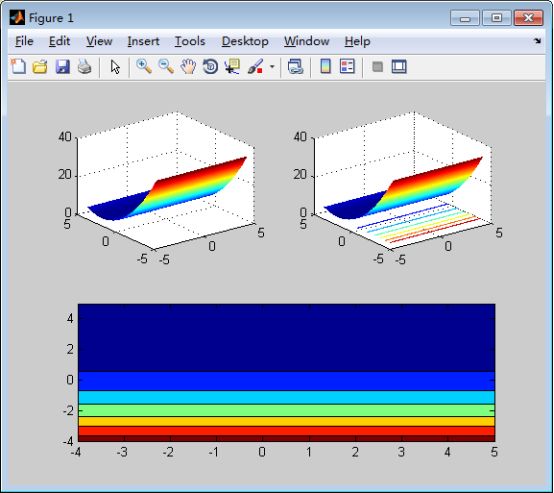Minimize the Figure 1 window
Viewport: 554px width, 493px height.
465,18
